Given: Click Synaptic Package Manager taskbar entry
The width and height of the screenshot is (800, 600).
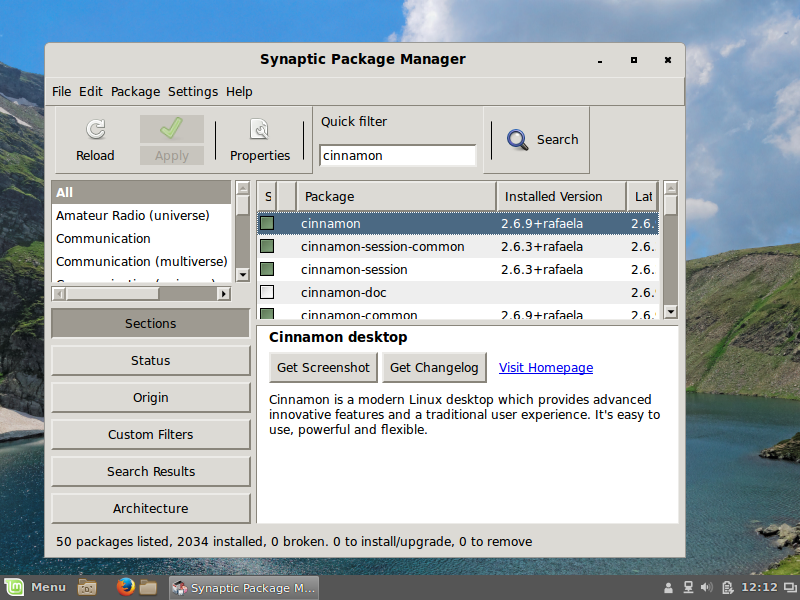Looking at the screenshot, I should coord(244,588).
